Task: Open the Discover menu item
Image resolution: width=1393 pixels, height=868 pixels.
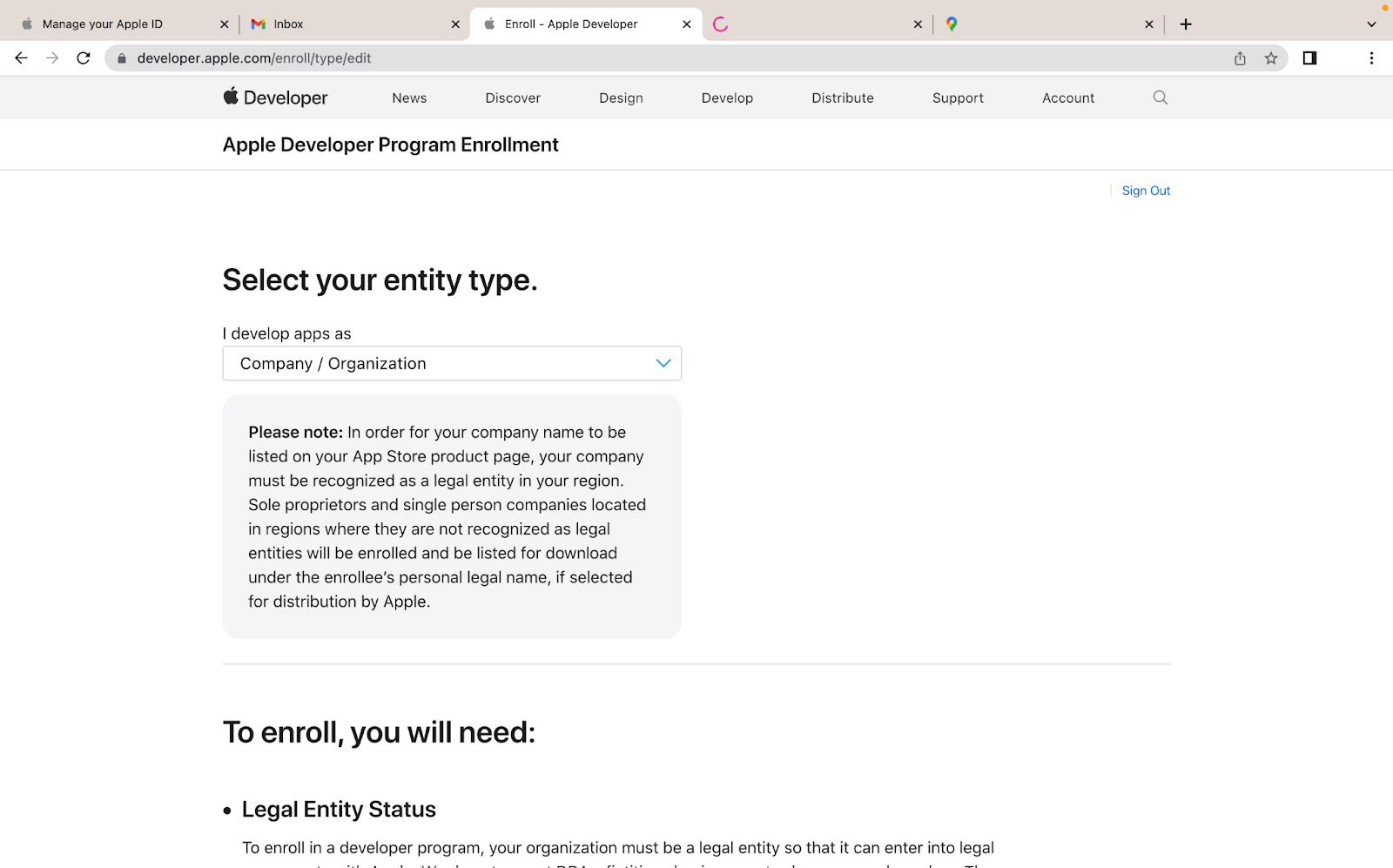Action: [513, 98]
